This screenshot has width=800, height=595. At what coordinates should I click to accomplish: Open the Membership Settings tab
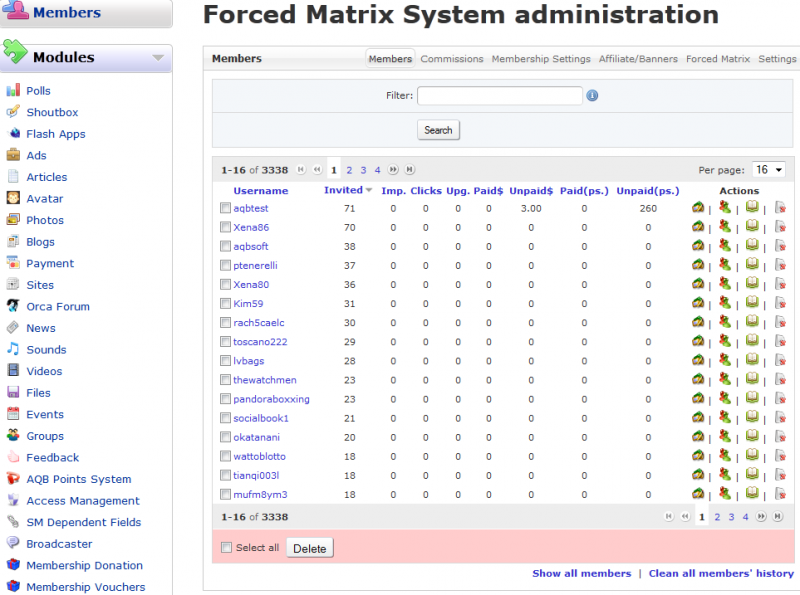(541, 59)
